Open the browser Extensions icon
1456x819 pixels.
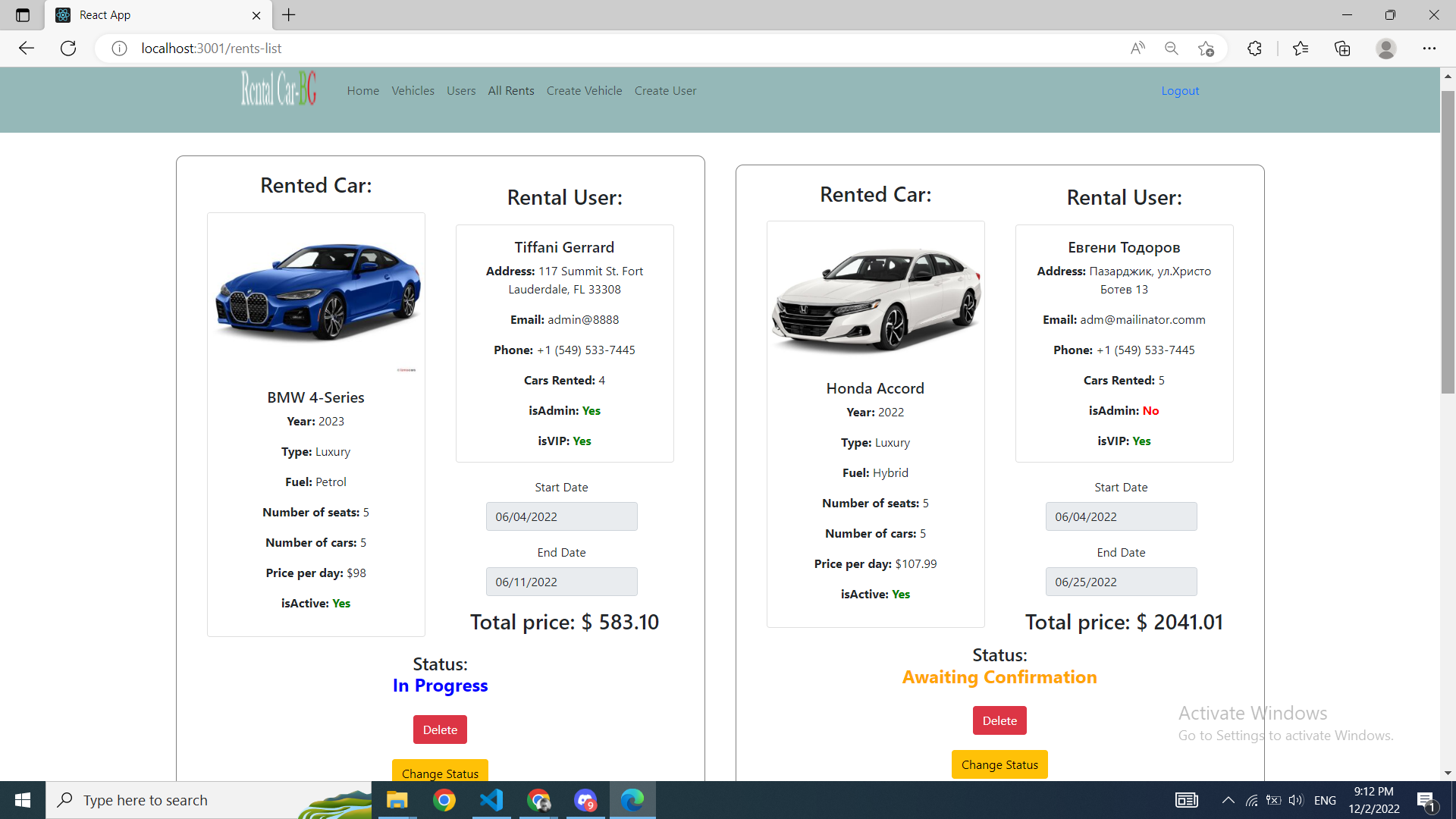[1254, 48]
